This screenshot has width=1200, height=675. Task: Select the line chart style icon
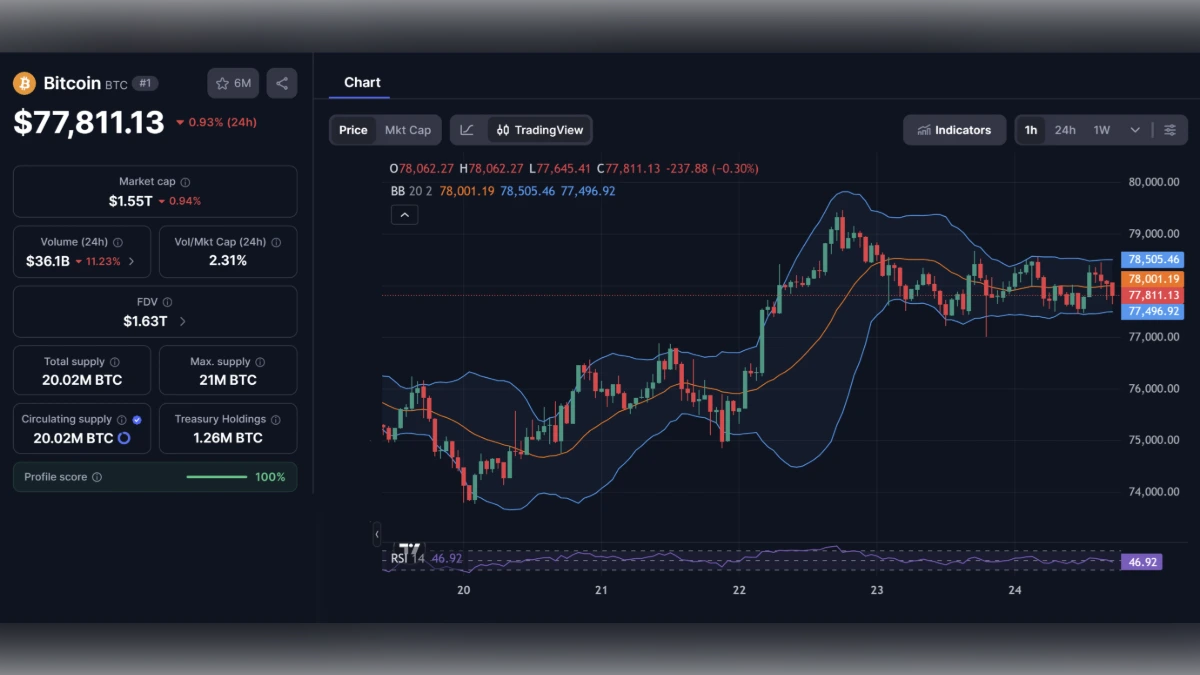(467, 130)
